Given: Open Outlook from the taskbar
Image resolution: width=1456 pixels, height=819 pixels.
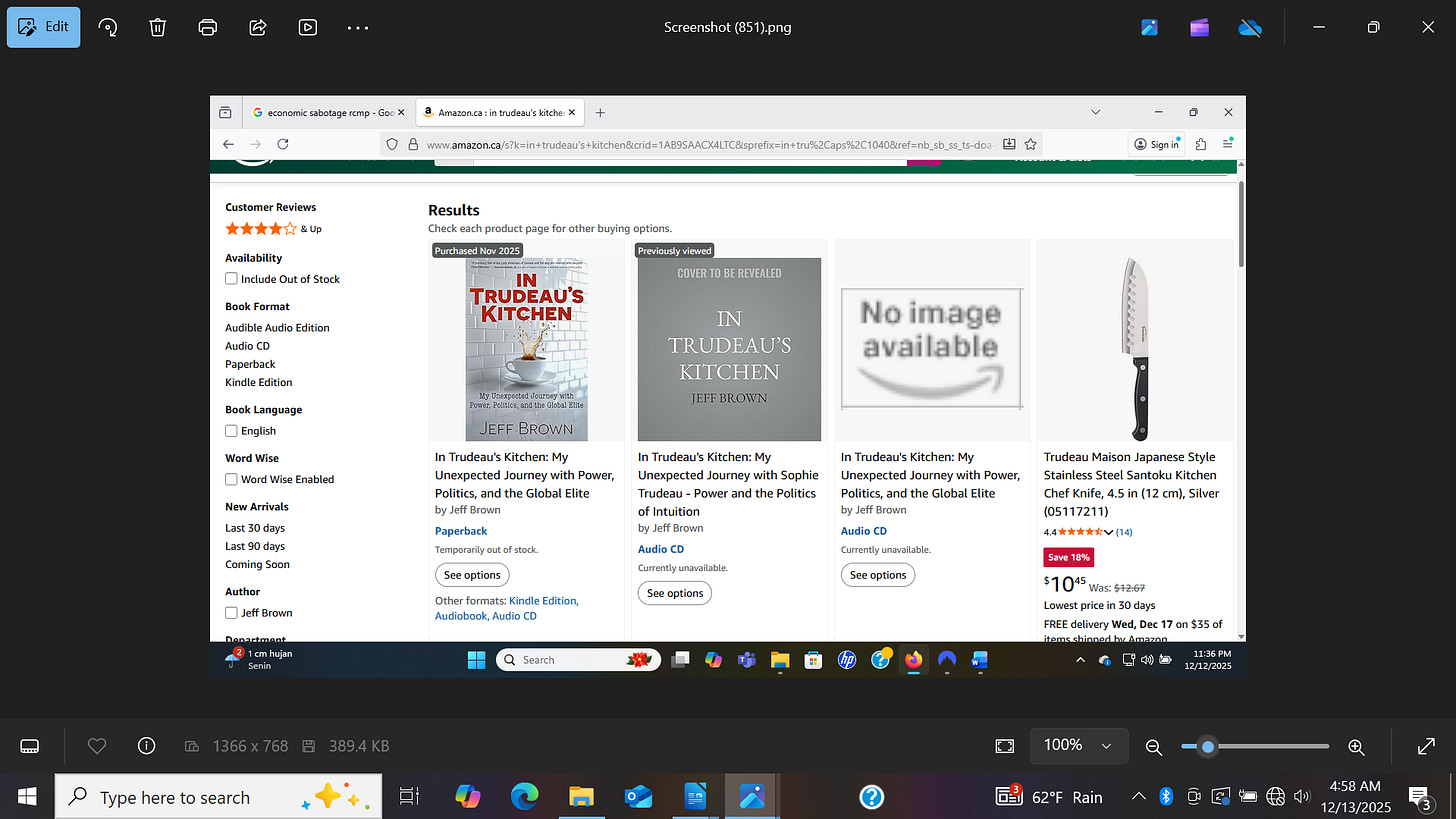Looking at the screenshot, I should 638,797.
